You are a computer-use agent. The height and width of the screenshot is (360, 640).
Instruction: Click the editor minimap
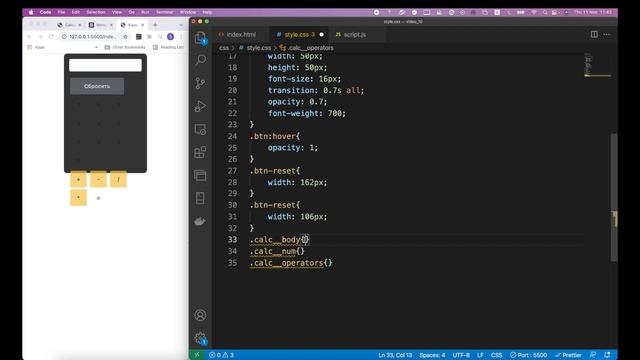pyautogui.click(x=597, y=65)
